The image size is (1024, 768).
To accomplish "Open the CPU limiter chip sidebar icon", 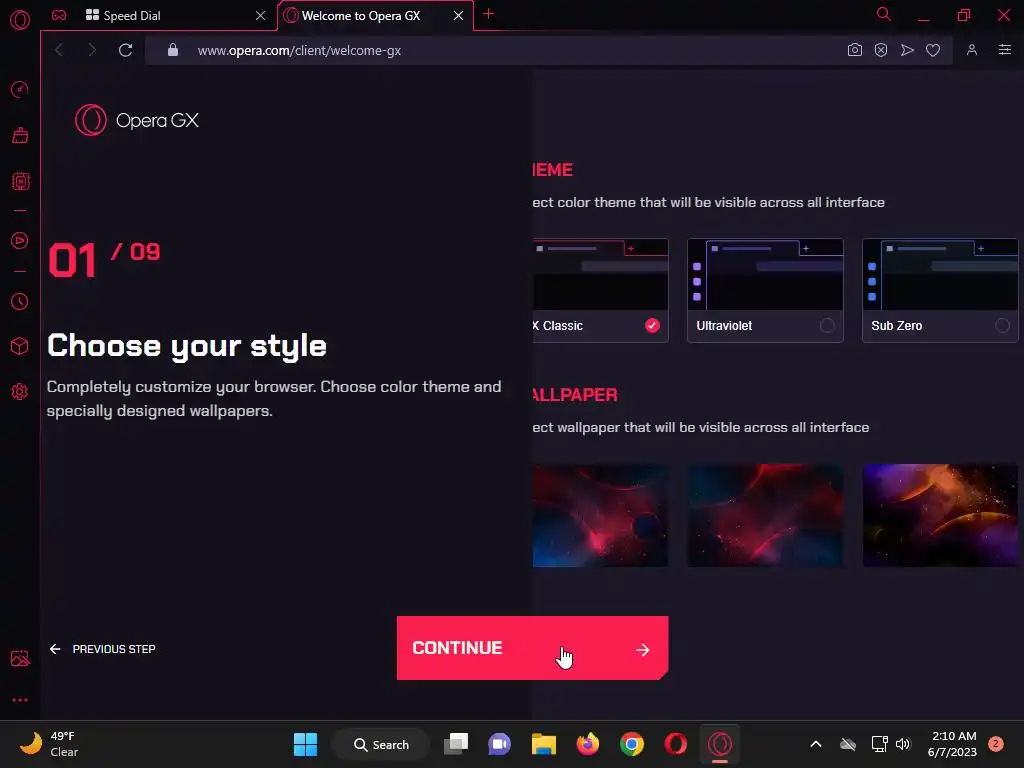I will pyautogui.click(x=20, y=181).
